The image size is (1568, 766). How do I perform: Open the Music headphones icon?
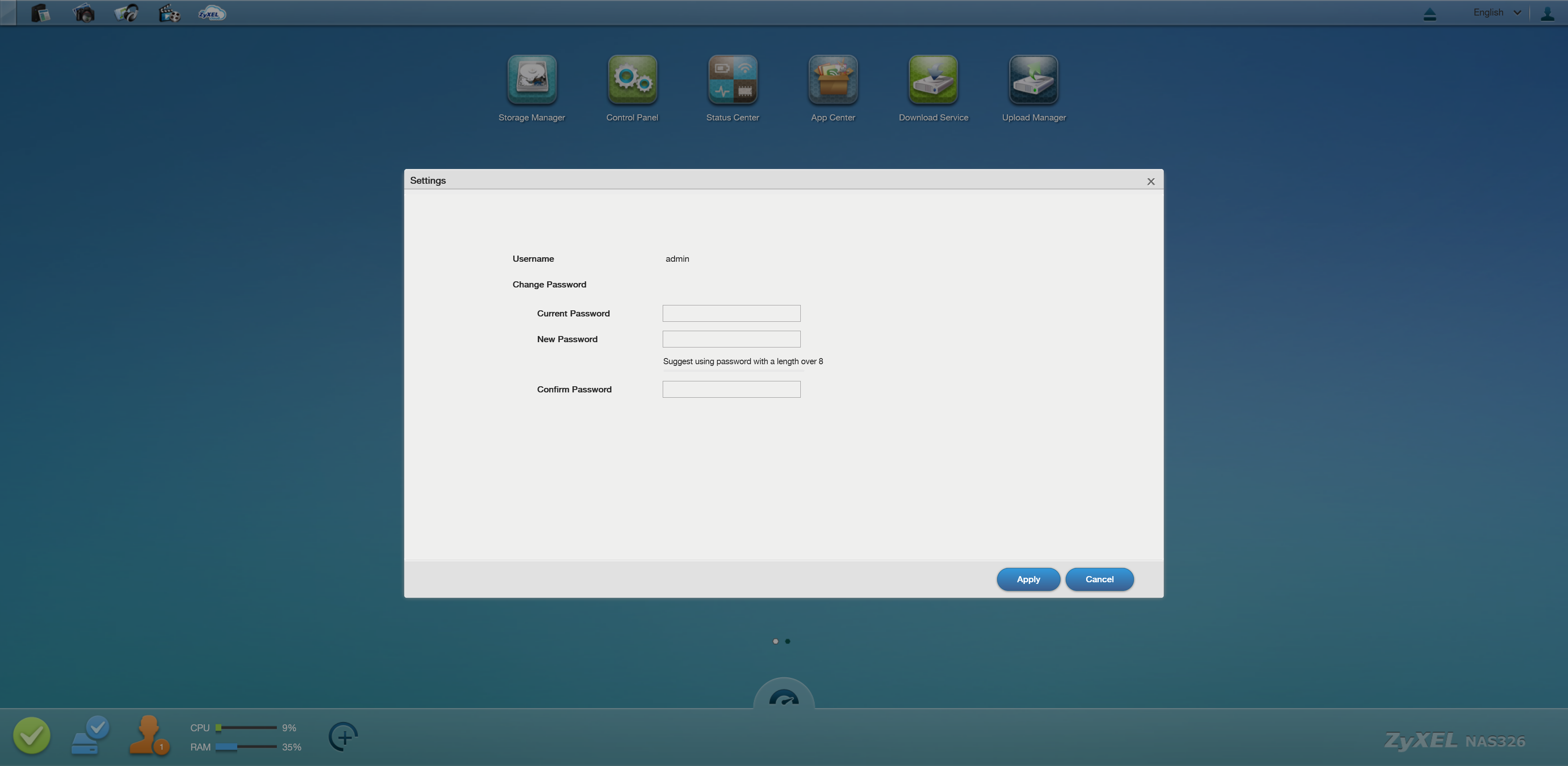click(x=127, y=13)
